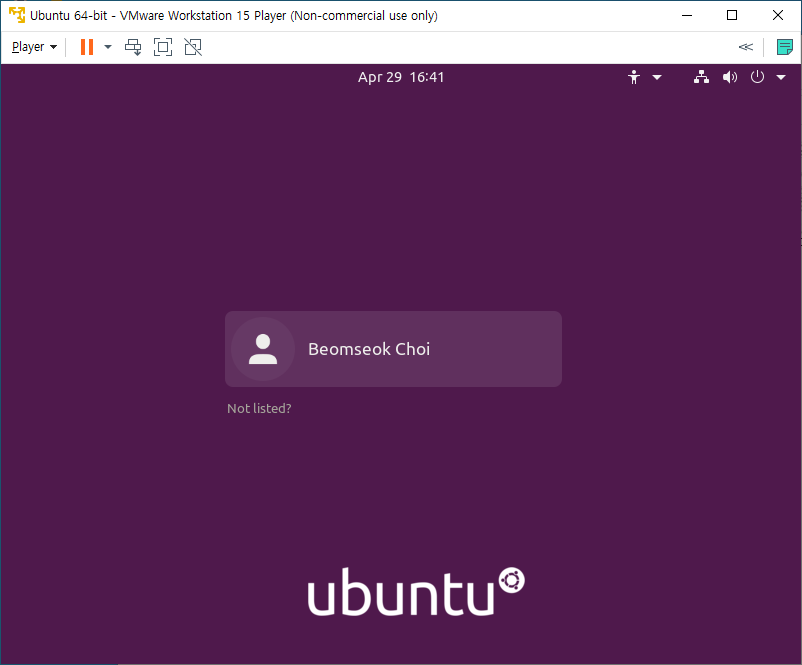Select user Beomseok Choi to log in

(x=393, y=349)
